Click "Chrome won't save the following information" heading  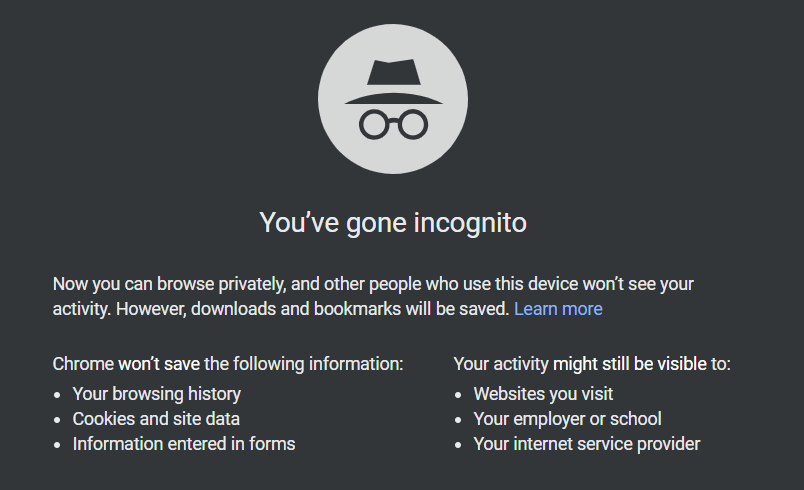[228, 364]
